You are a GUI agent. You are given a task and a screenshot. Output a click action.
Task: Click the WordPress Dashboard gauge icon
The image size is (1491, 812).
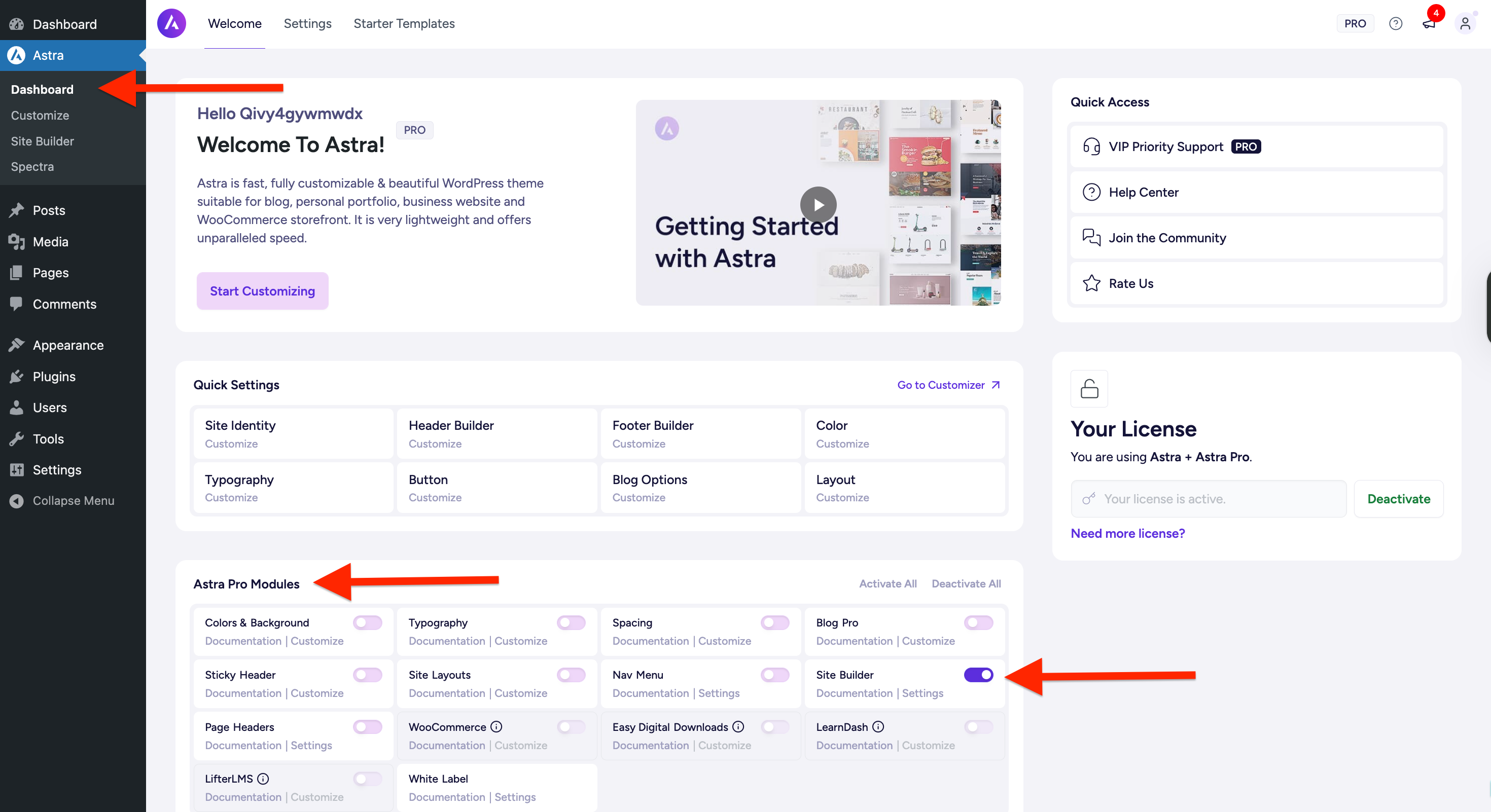click(x=16, y=24)
